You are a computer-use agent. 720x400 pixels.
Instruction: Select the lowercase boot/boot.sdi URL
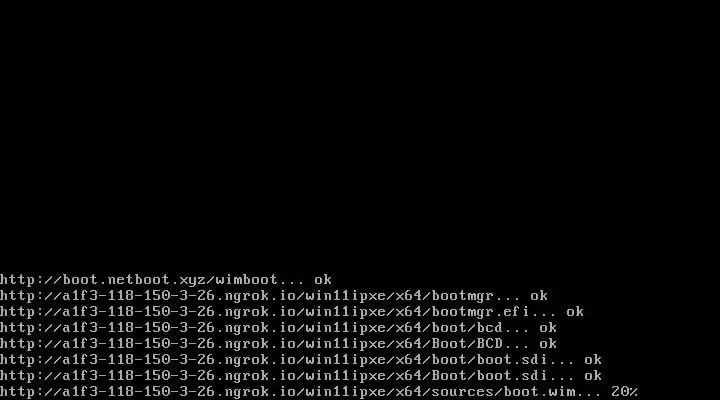click(274, 360)
